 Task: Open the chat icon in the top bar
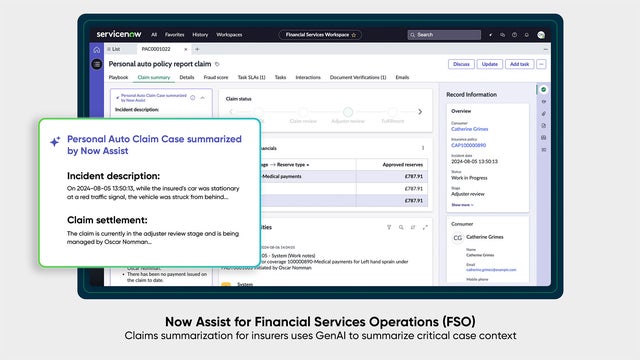[x=502, y=35]
